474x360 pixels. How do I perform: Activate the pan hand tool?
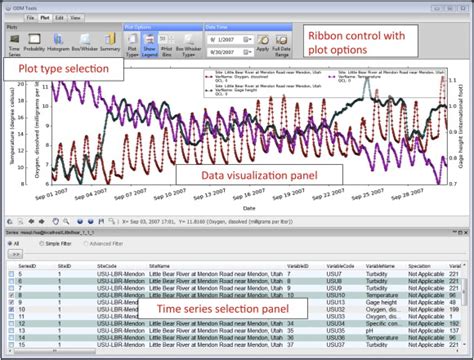tap(56, 221)
